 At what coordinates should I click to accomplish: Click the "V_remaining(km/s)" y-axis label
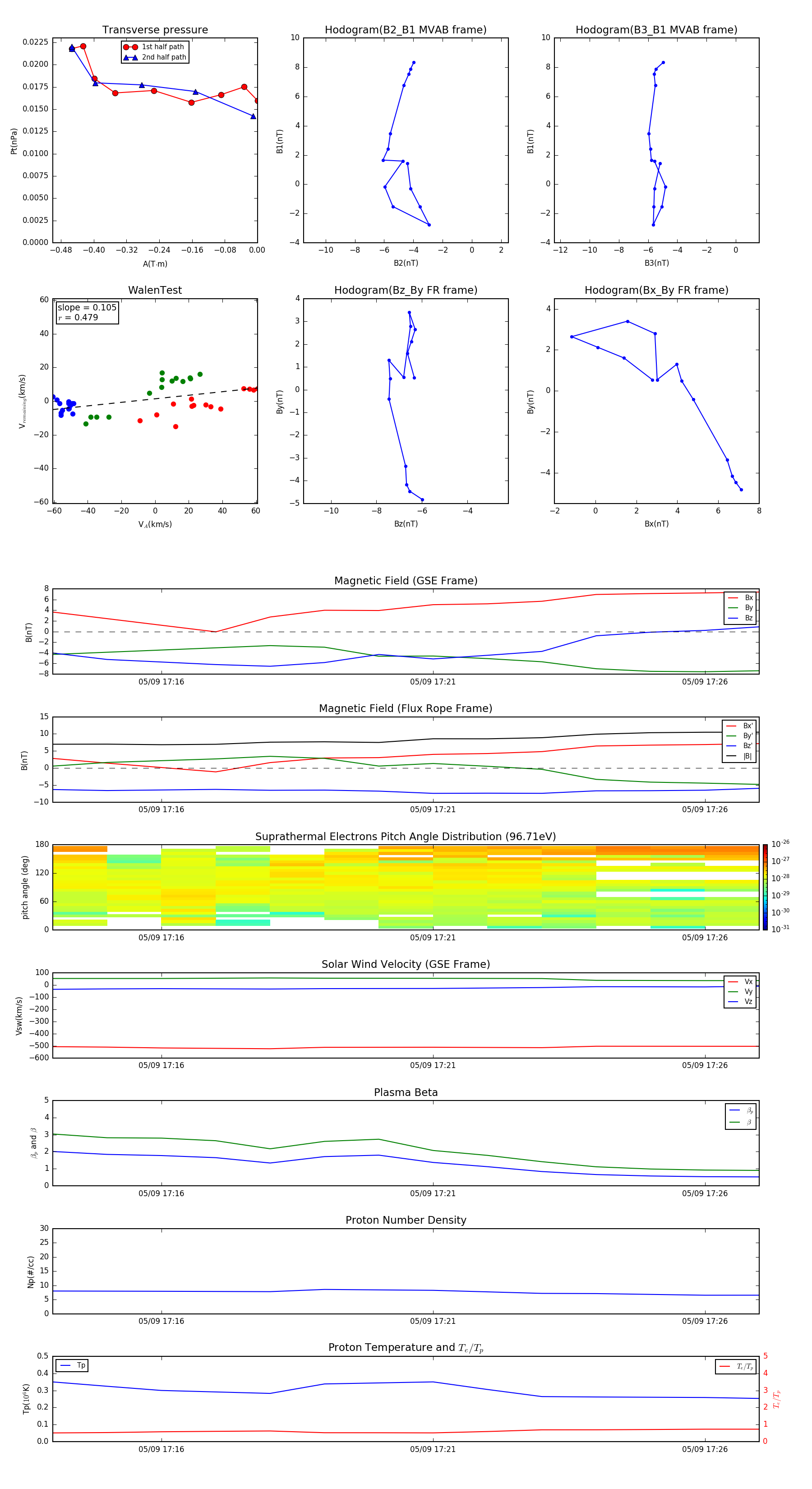tap(22, 401)
